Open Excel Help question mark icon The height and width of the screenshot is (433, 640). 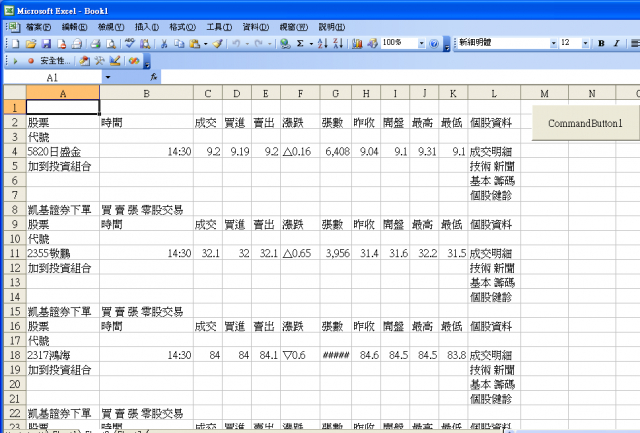coord(434,43)
